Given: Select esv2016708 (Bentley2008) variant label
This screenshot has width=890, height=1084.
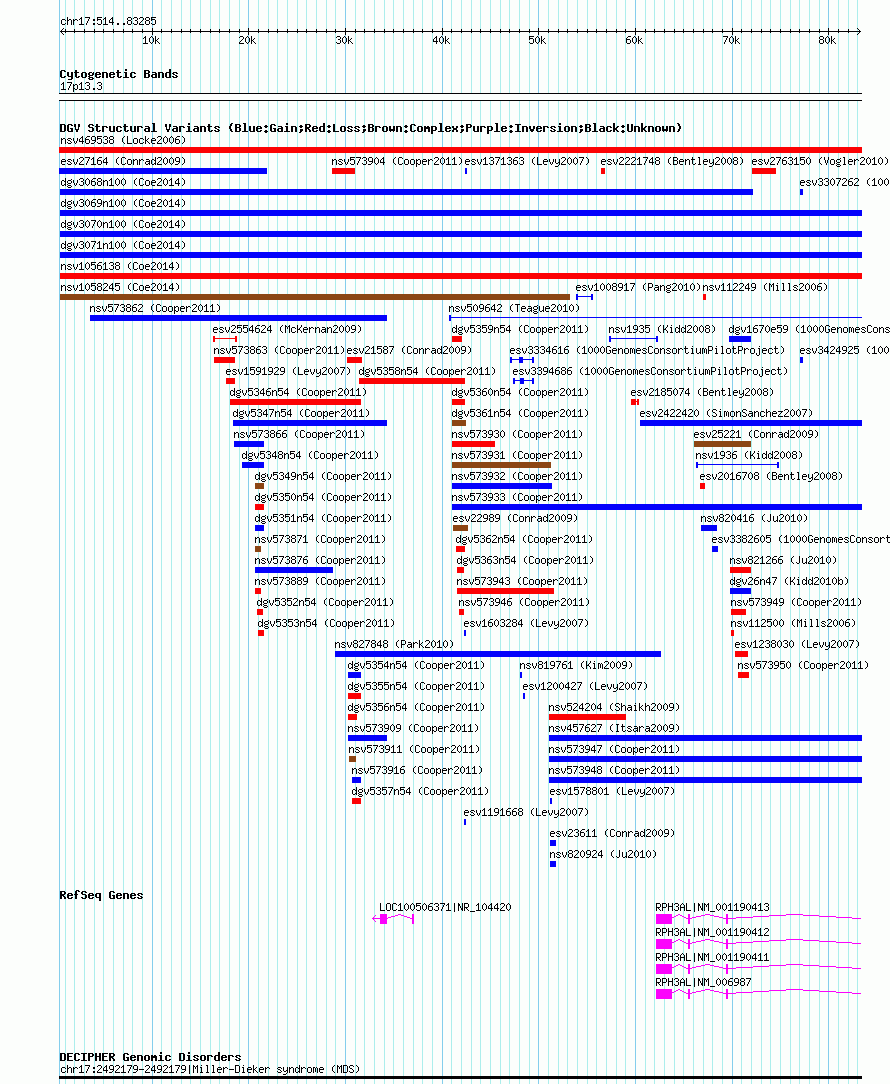Looking at the screenshot, I should tap(771, 476).
